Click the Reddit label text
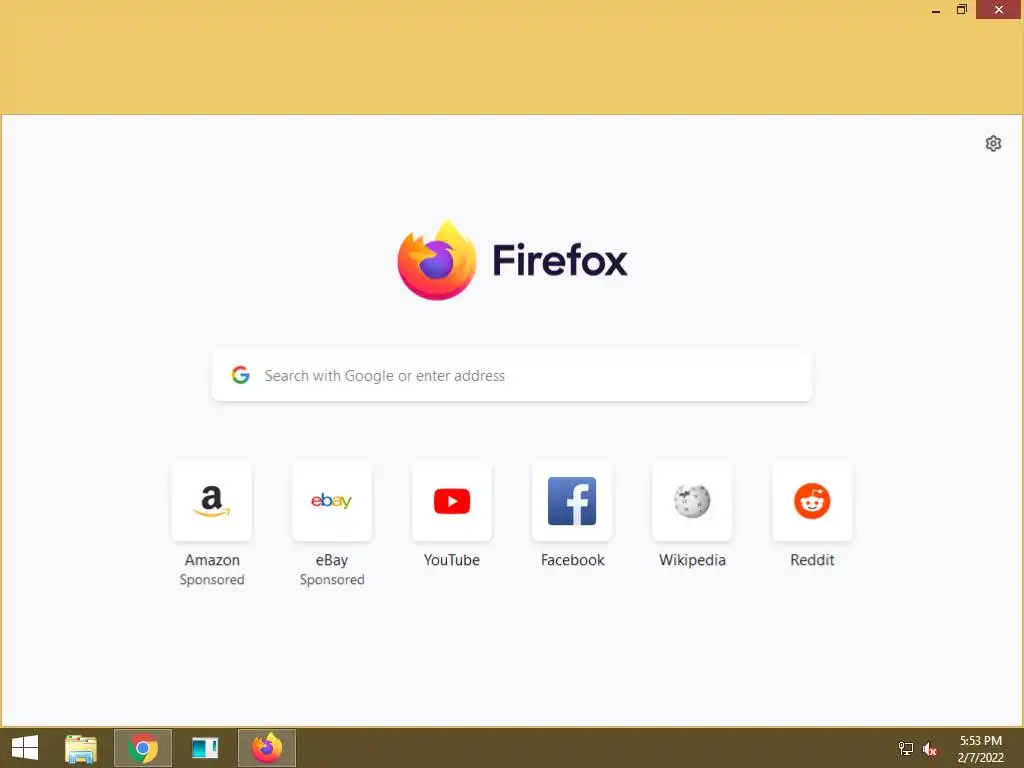 click(x=812, y=560)
